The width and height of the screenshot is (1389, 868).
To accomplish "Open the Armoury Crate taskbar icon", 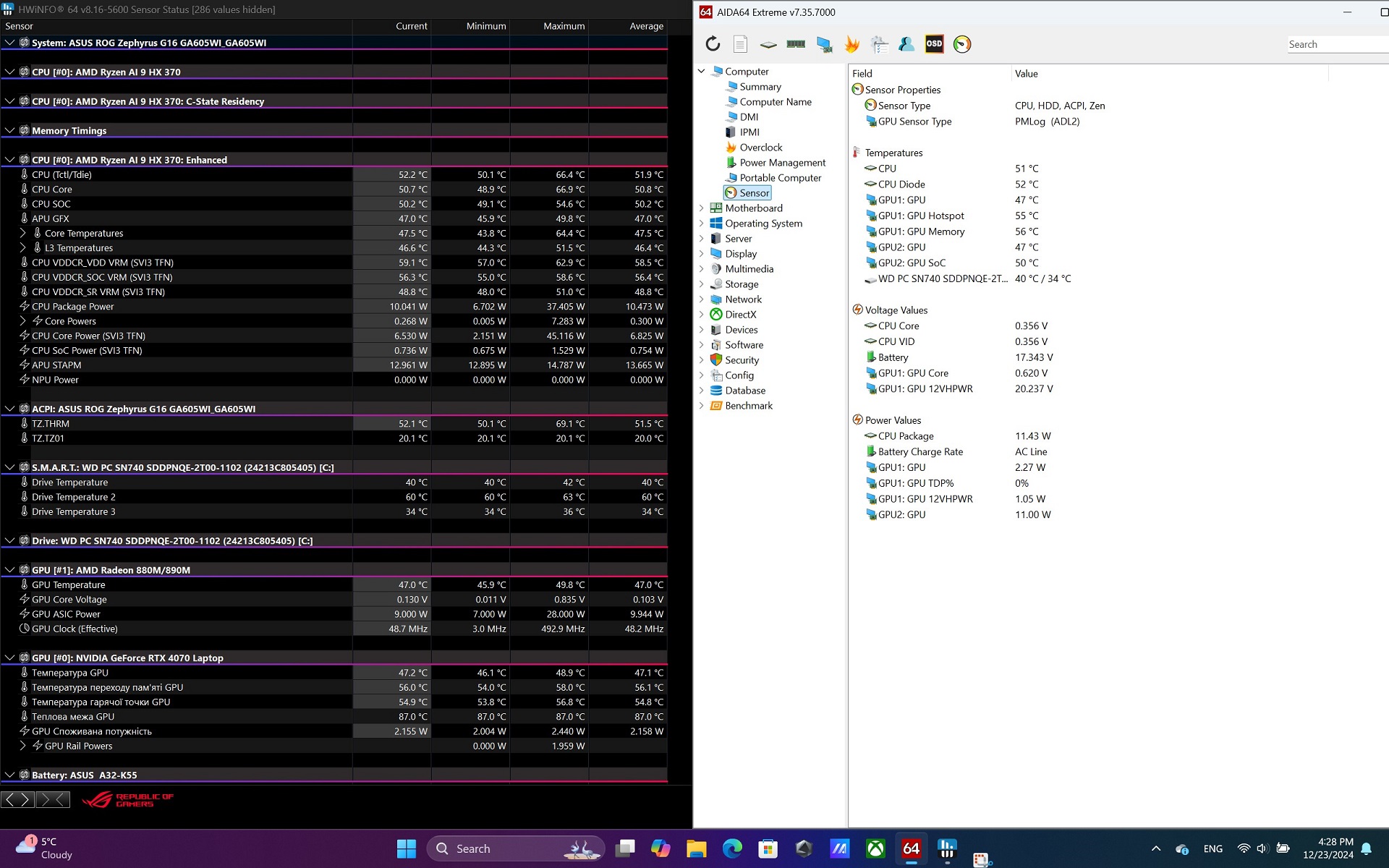I will tap(804, 848).
